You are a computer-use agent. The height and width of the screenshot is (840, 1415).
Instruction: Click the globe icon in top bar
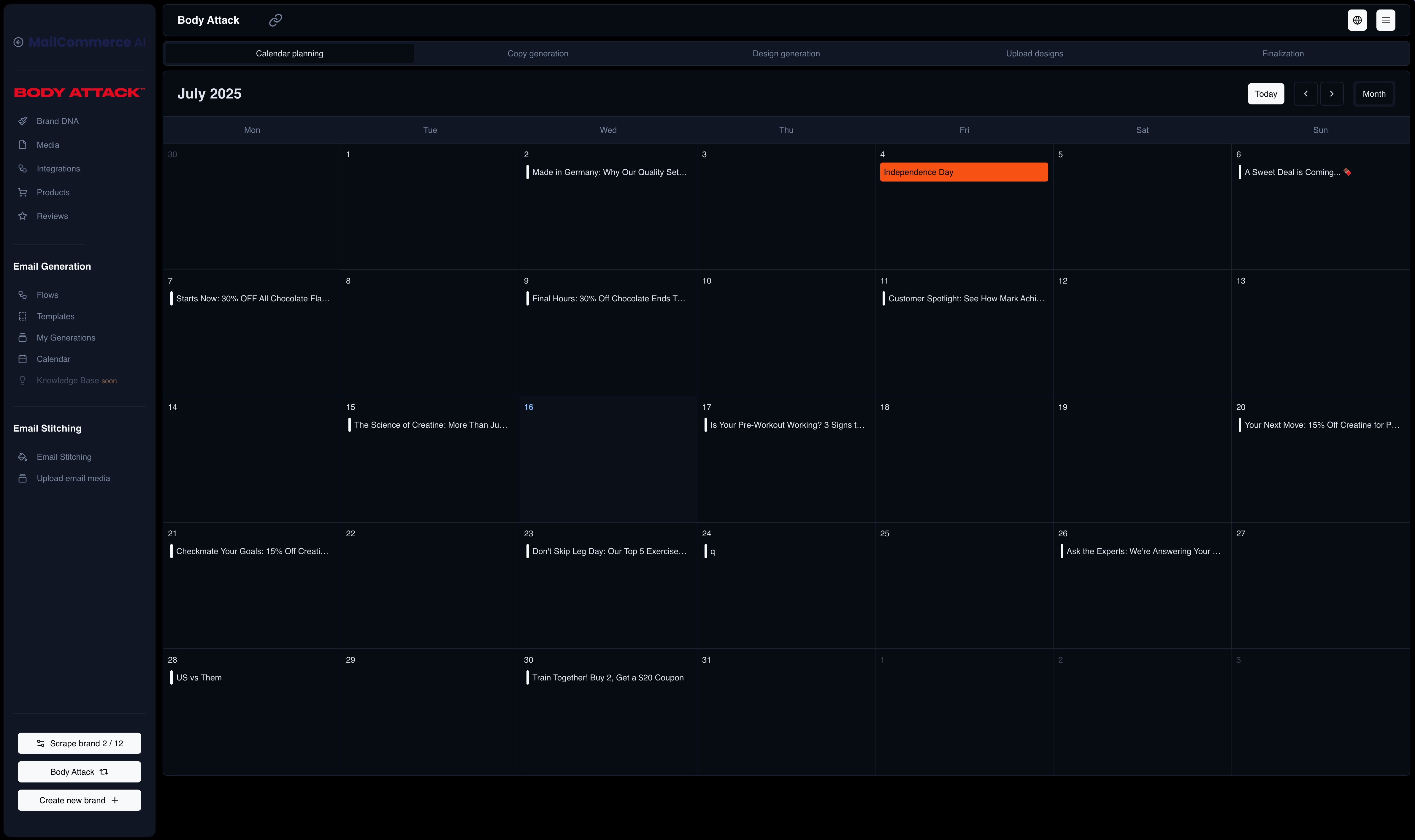(1357, 20)
